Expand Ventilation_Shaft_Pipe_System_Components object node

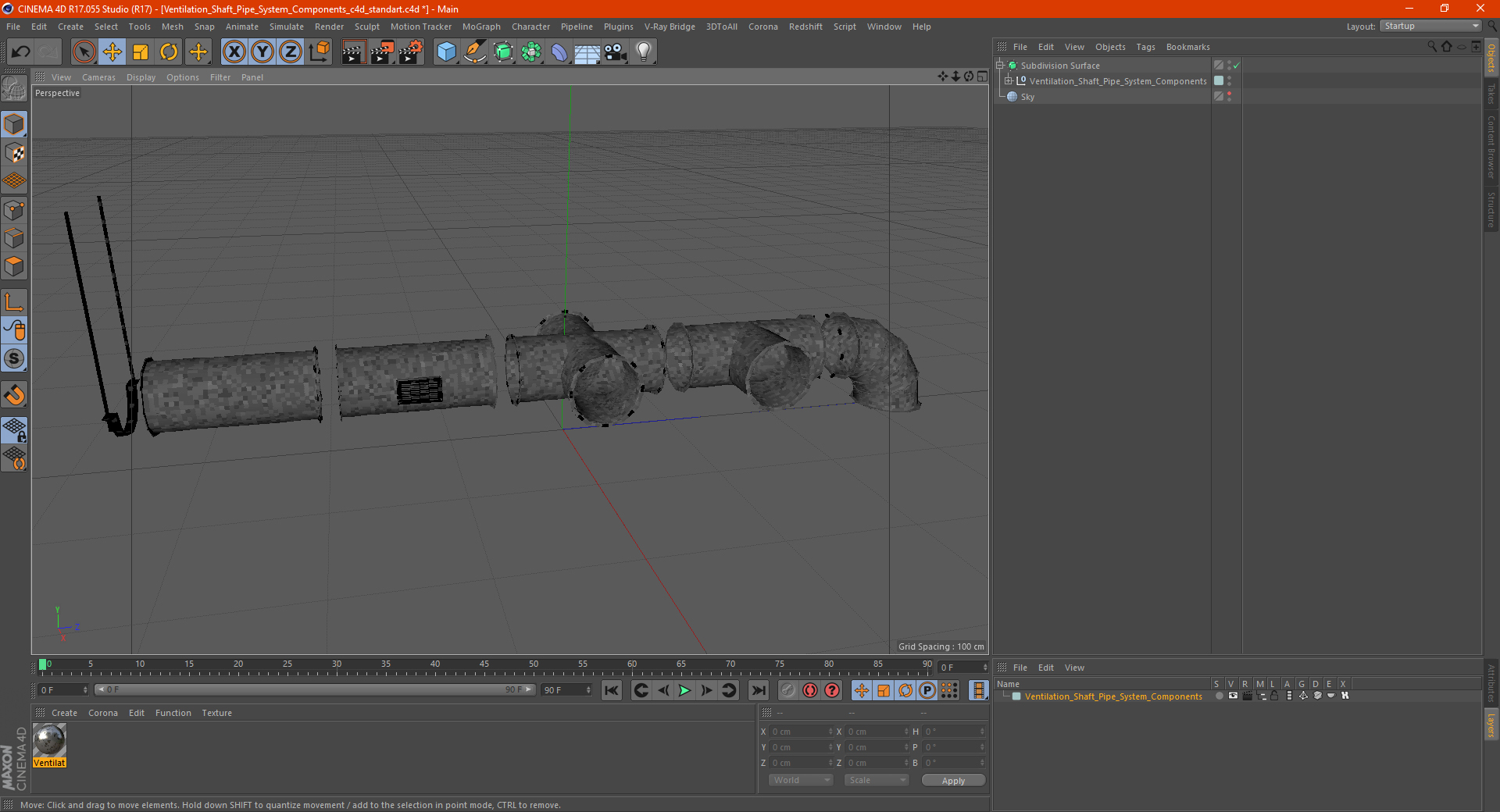[1009, 80]
